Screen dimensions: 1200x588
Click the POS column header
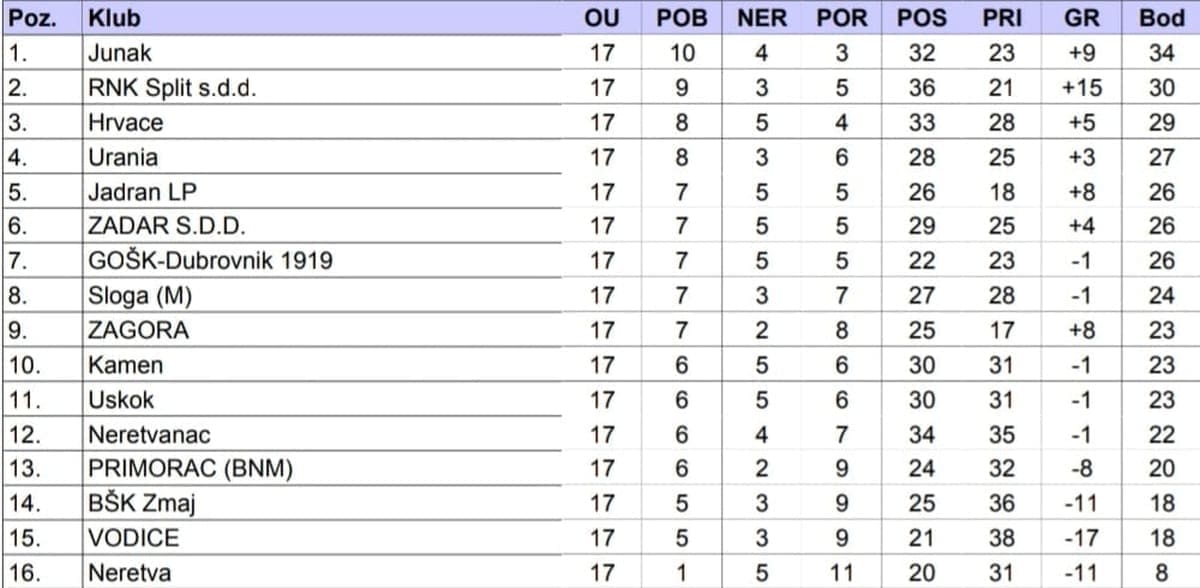921,18
